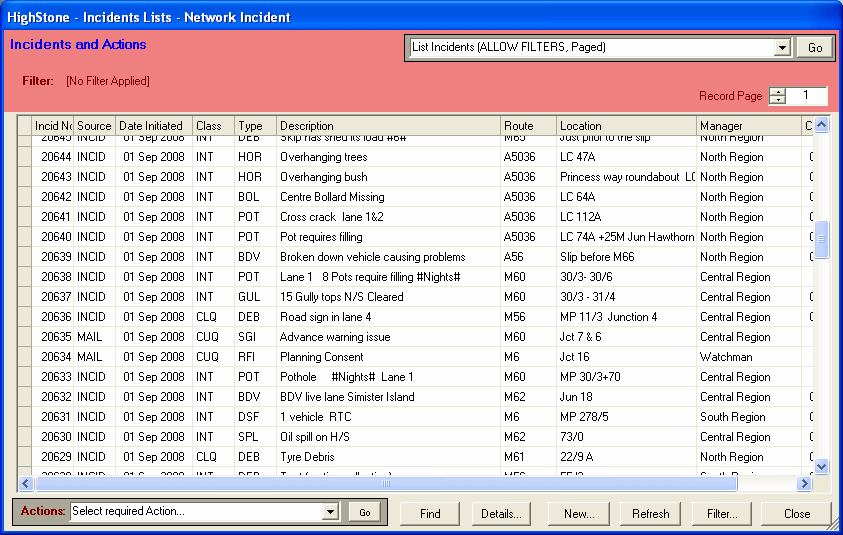
Task: Sort by Description column header
Action: pos(388,126)
